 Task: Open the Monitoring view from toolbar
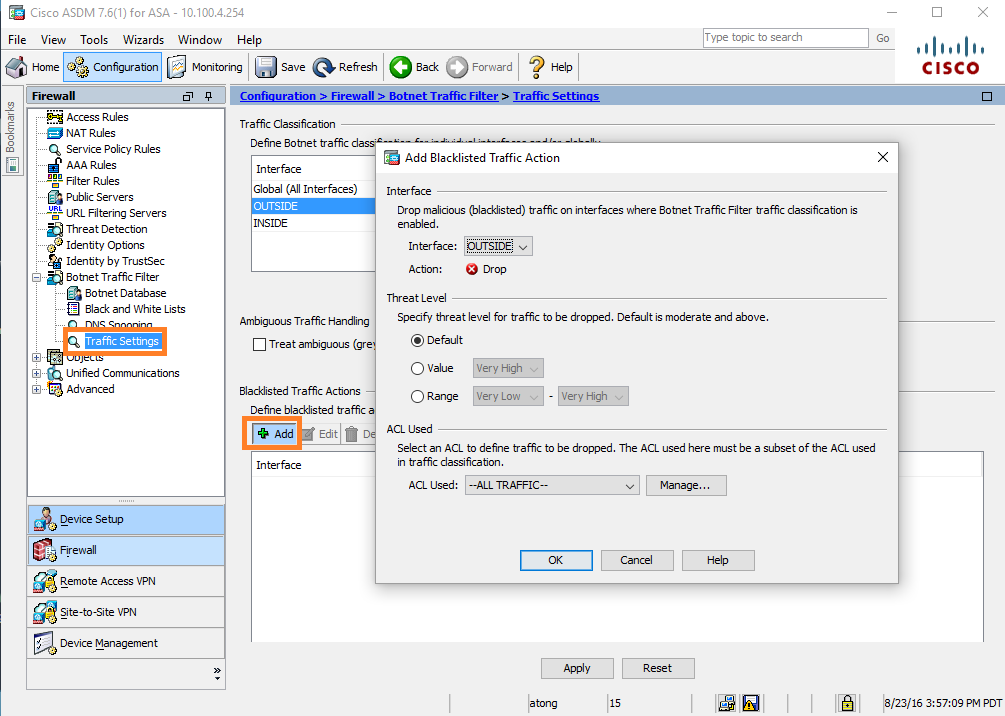pyautogui.click(x=205, y=67)
